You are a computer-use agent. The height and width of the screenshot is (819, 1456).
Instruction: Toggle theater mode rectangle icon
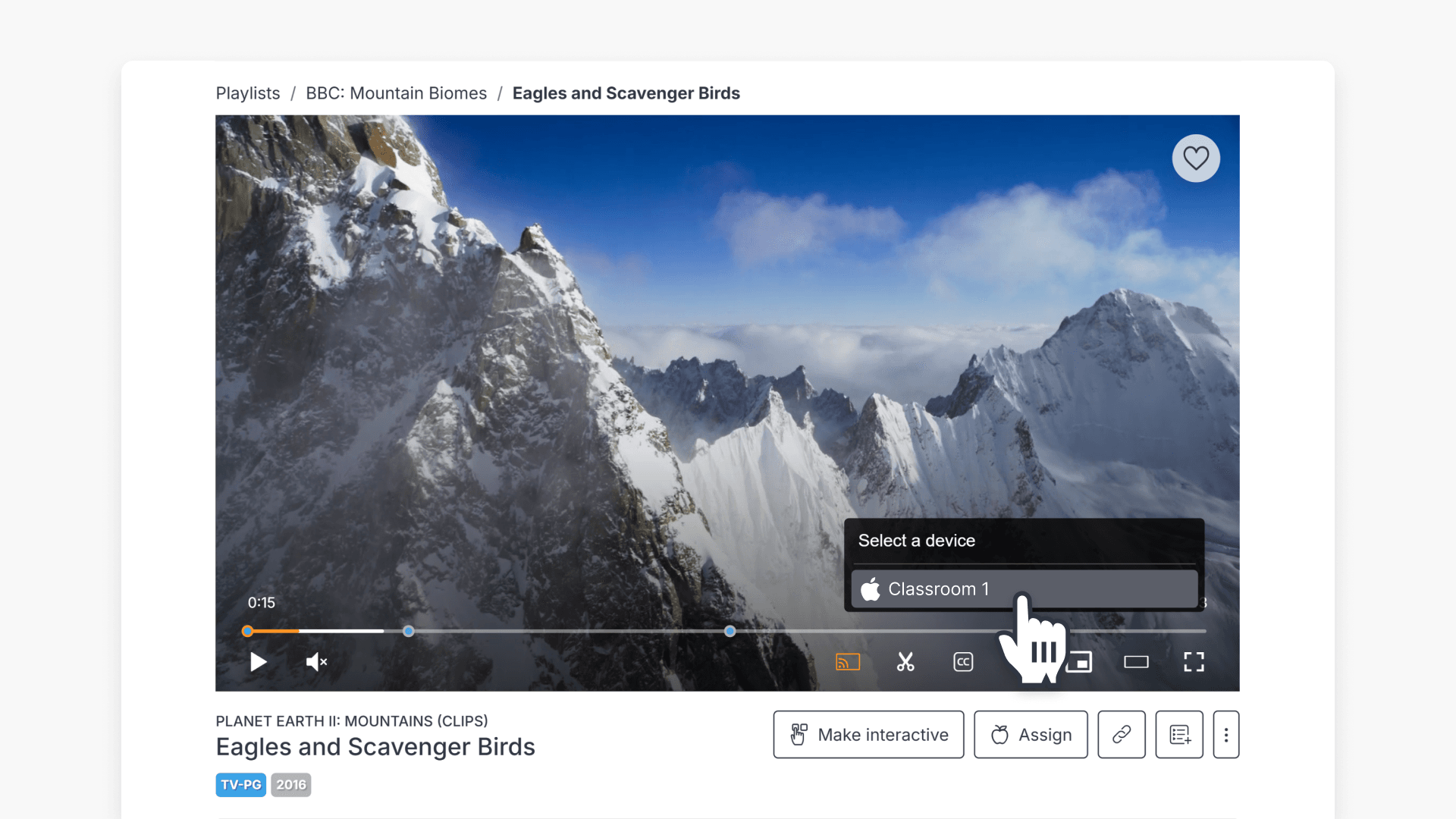point(1136,662)
